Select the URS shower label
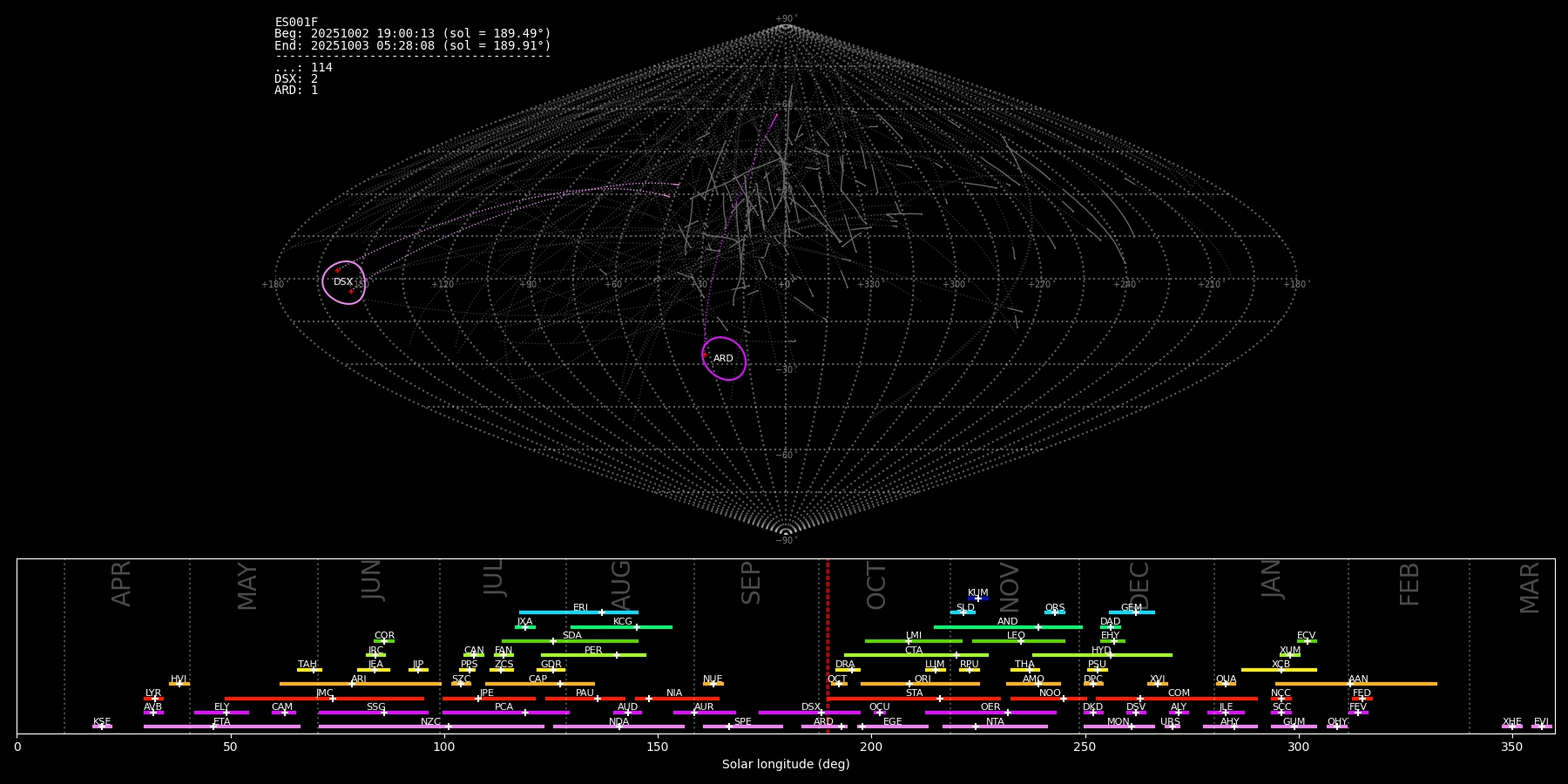Screen dimensions: 1568x784 (1170, 722)
